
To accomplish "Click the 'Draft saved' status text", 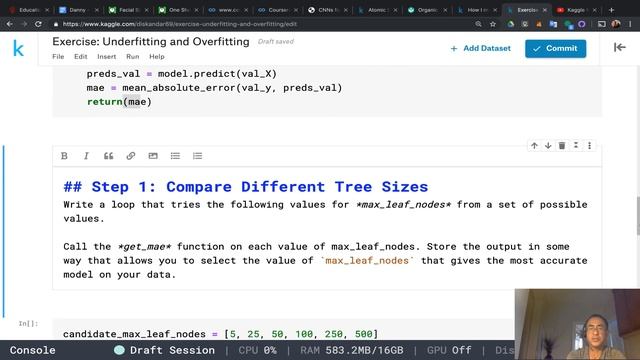I will 276,42.
